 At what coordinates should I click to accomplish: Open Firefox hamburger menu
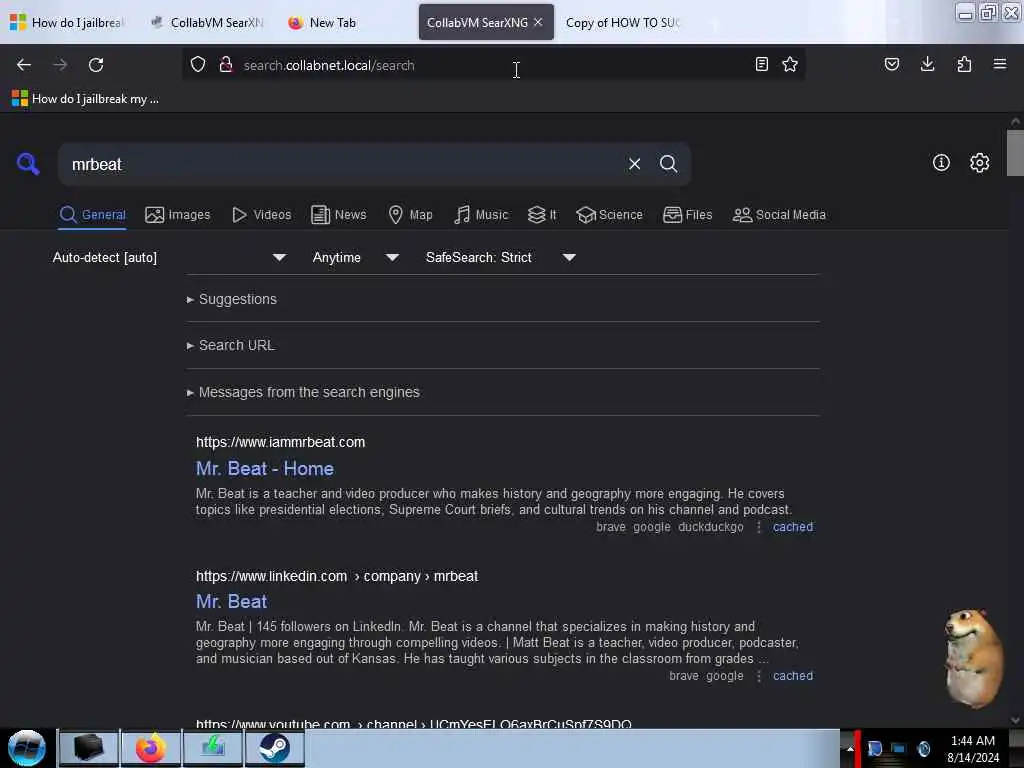tap(1000, 64)
